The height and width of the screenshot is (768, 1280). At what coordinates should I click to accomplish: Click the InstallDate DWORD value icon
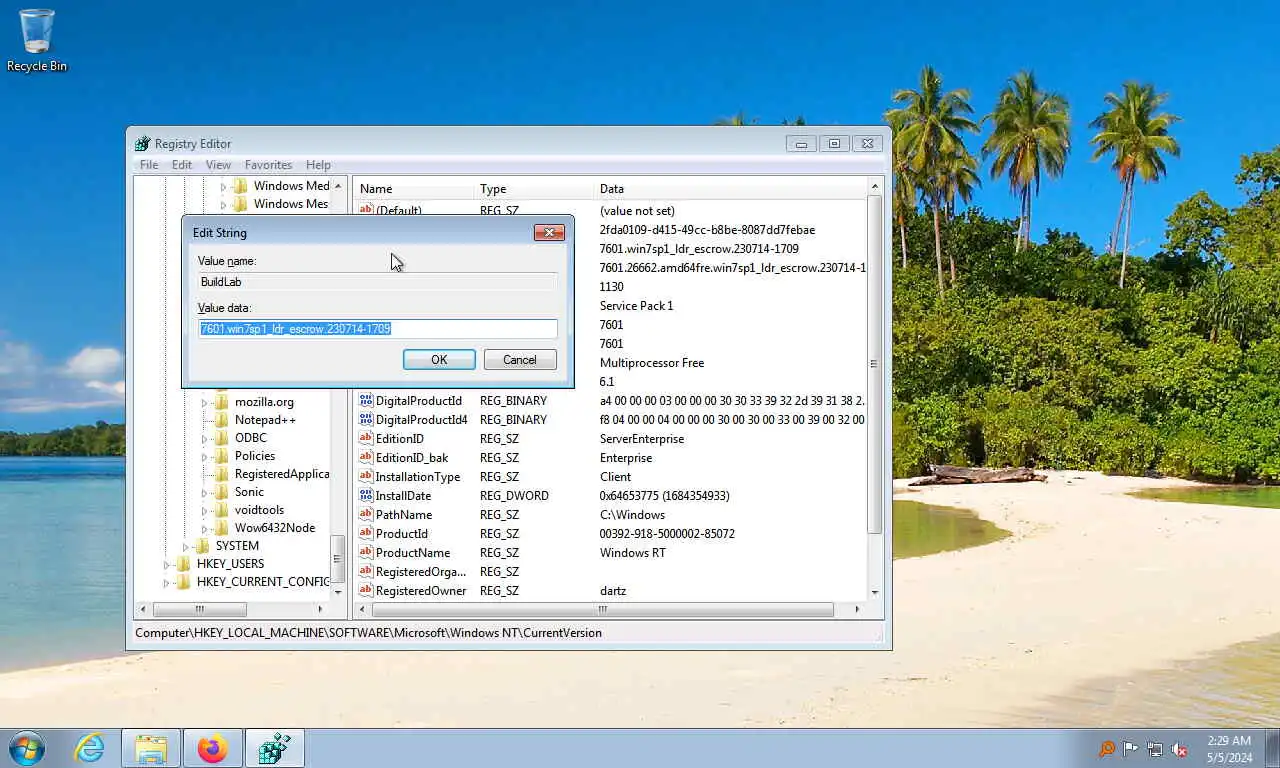point(366,495)
